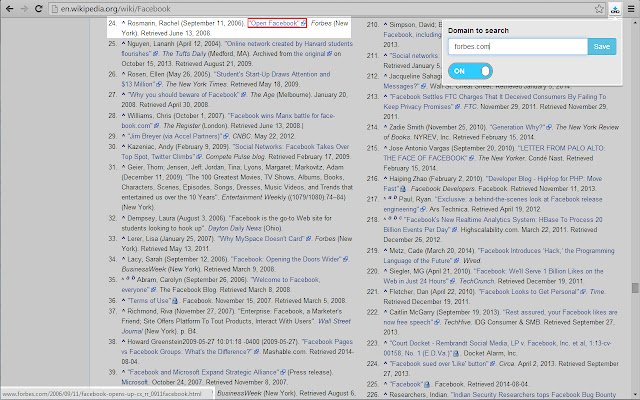Image resolution: width=640 pixels, height=400 pixels.
Task: Click The Age link in reference 27
Action: 262,95
